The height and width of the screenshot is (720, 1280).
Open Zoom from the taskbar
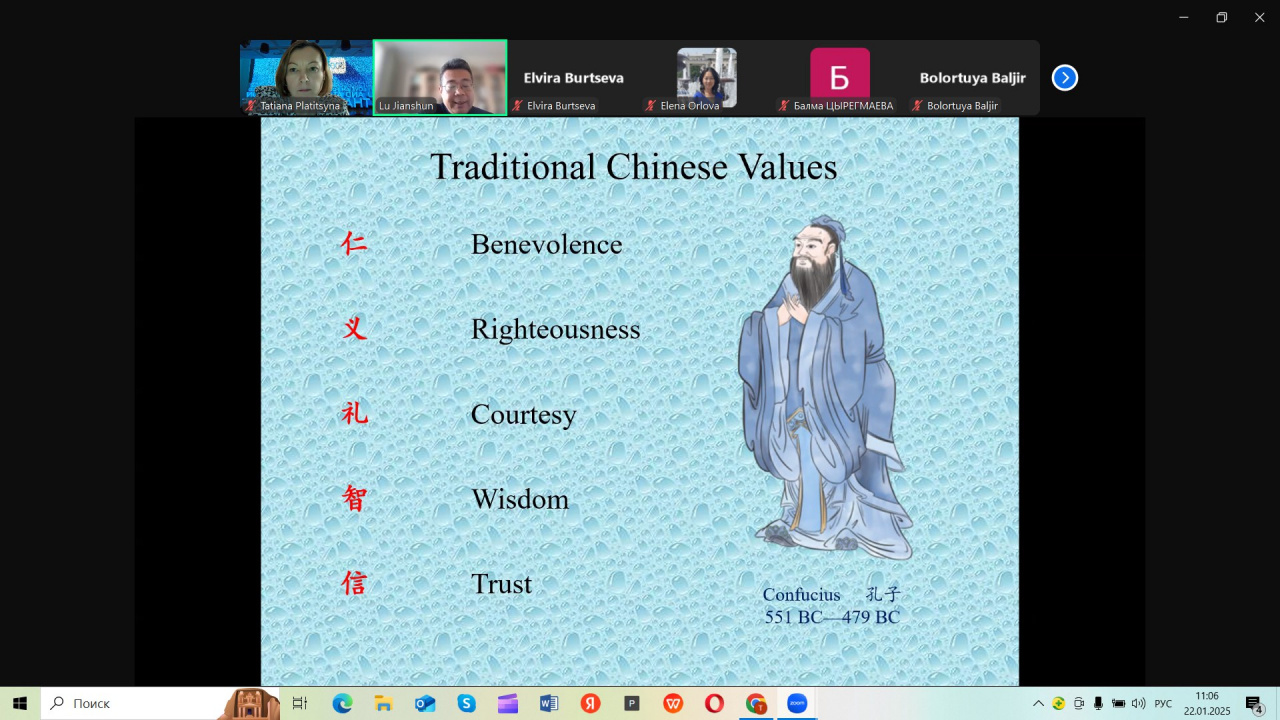coord(797,703)
